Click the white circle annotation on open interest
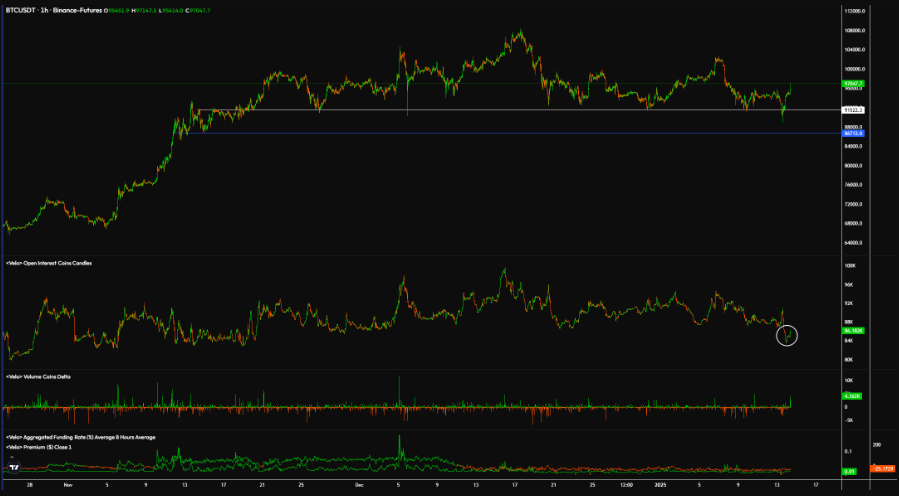The width and height of the screenshot is (899, 496). point(789,335)
